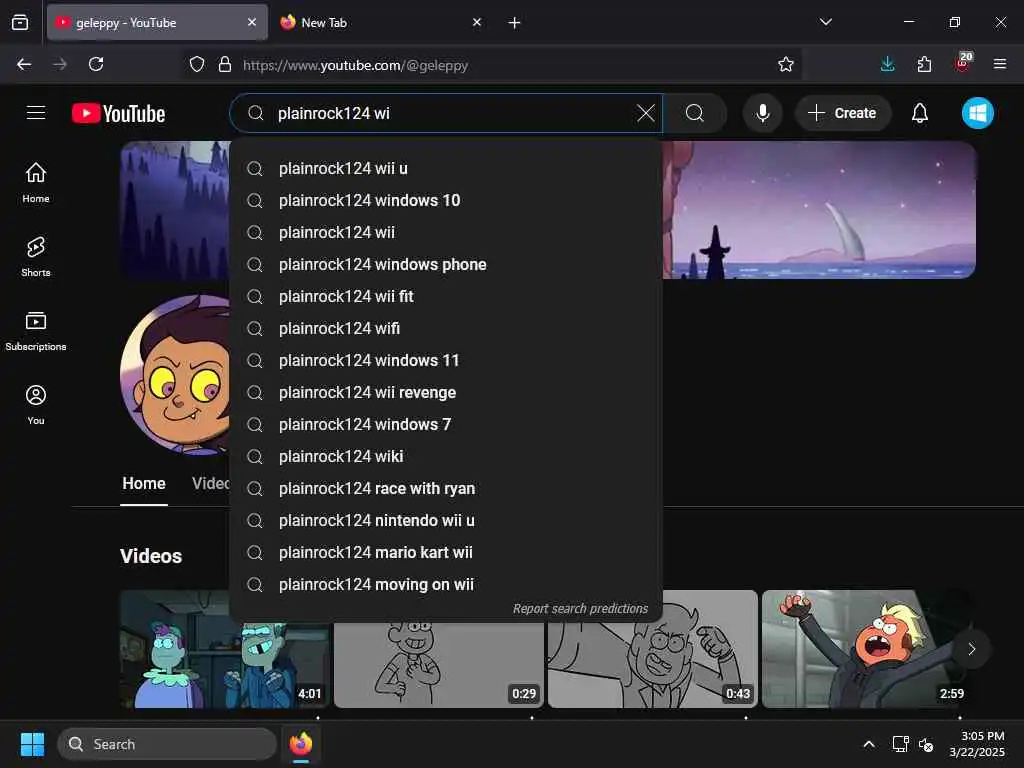Select suggestion plainrock124 wii u
1024x768 pixels.
(x=446, y=168)
